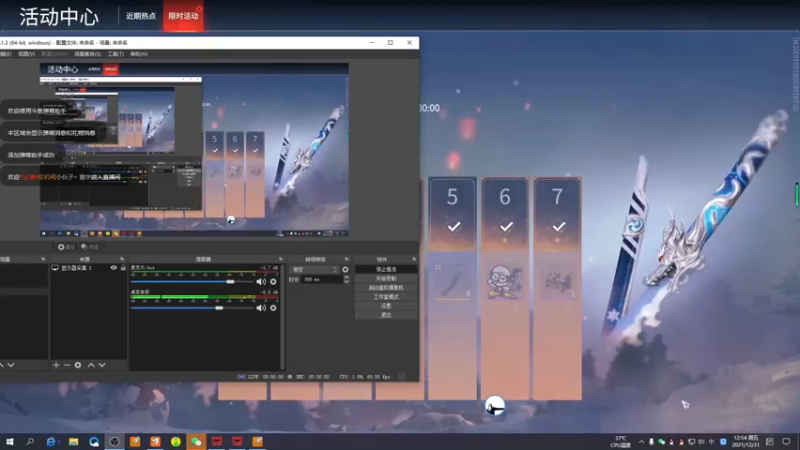Open transition properties gear icon
Screen dimensions: 800x450
coord(345,269)
